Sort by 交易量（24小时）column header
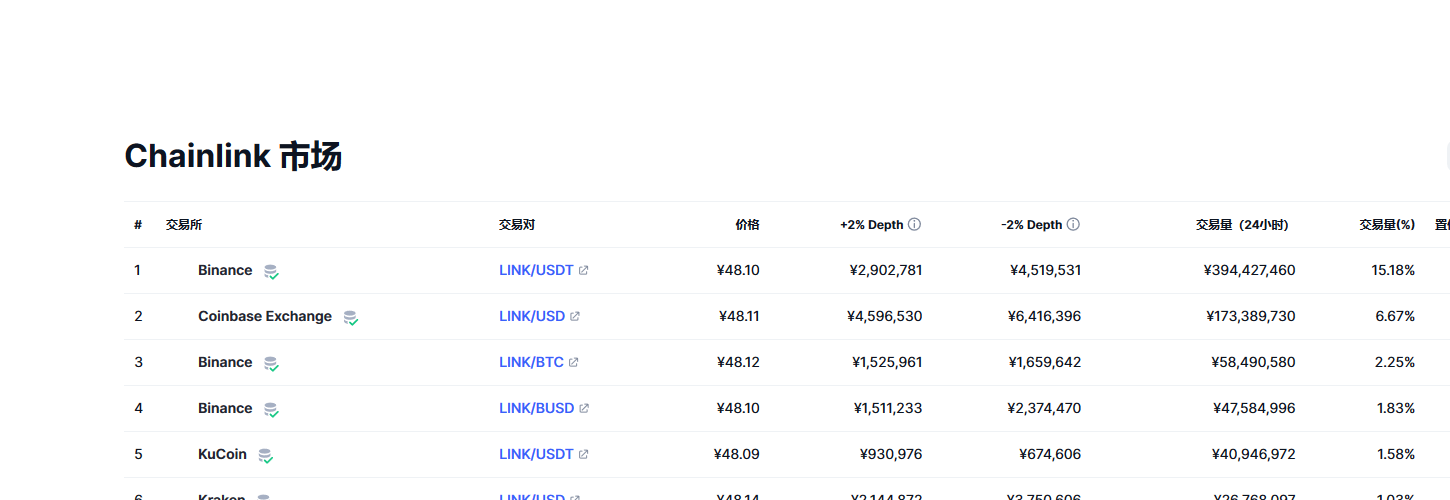The height and width of the screenshot is (500, 1450). coord(1242,225)
